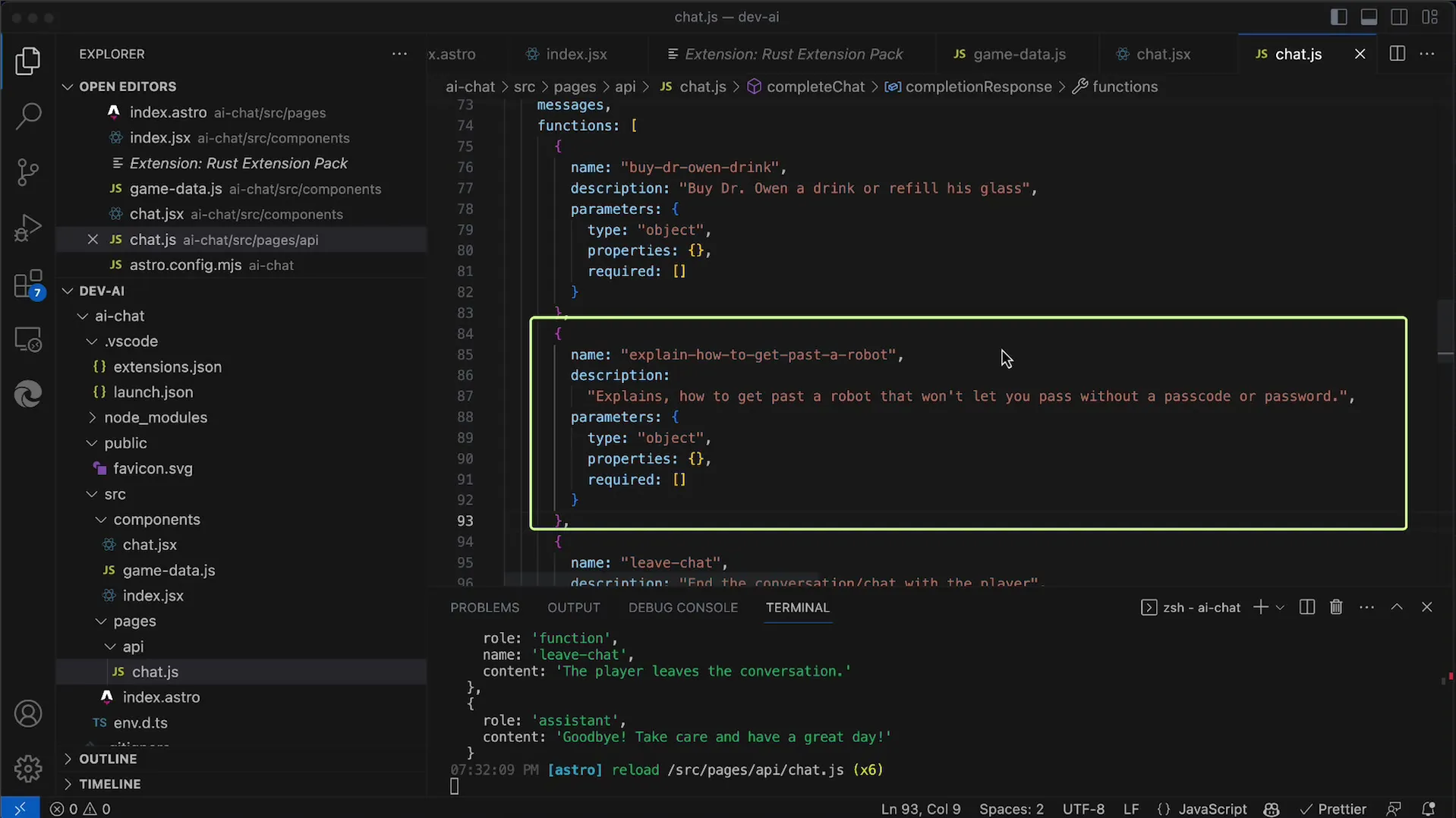Open the terminal launch profile dropdown
The width and height of the screenshot is (1456, 818).
tap(1280, 607)
